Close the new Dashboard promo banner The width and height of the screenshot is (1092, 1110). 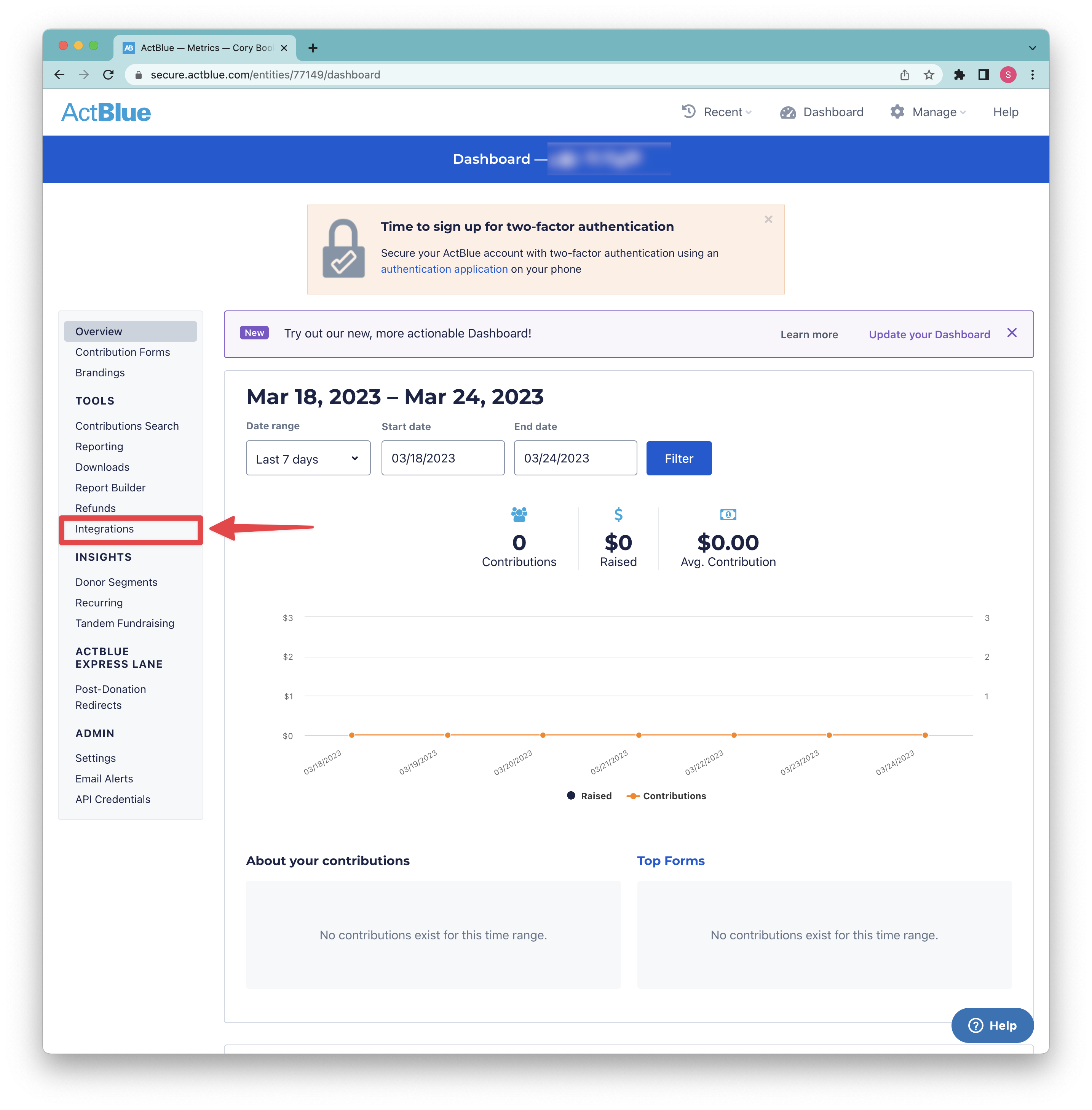tap(1012, 333)
